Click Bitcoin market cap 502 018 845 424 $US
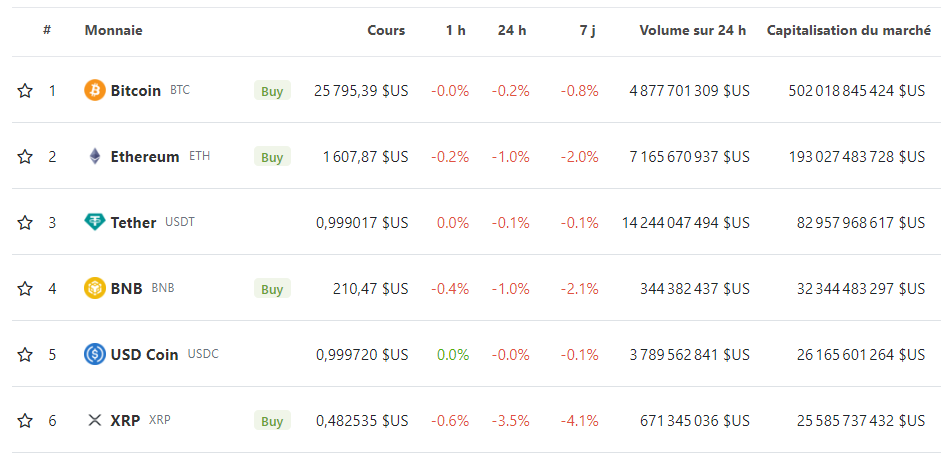Screen dimensions: 941x458 pyautogui.click(x=857, y=91)
